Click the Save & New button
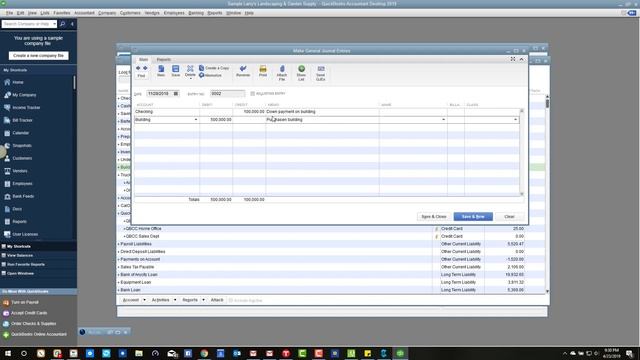 473,217
